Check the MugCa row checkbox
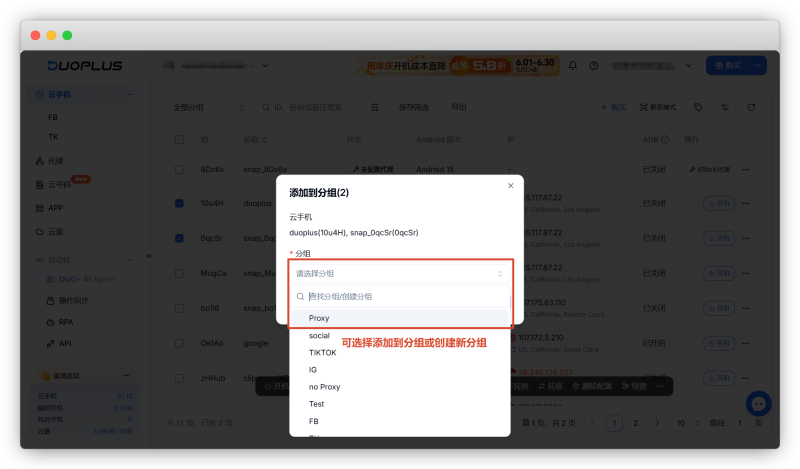The width and height of the screenshot is (800, 469). 179,273
